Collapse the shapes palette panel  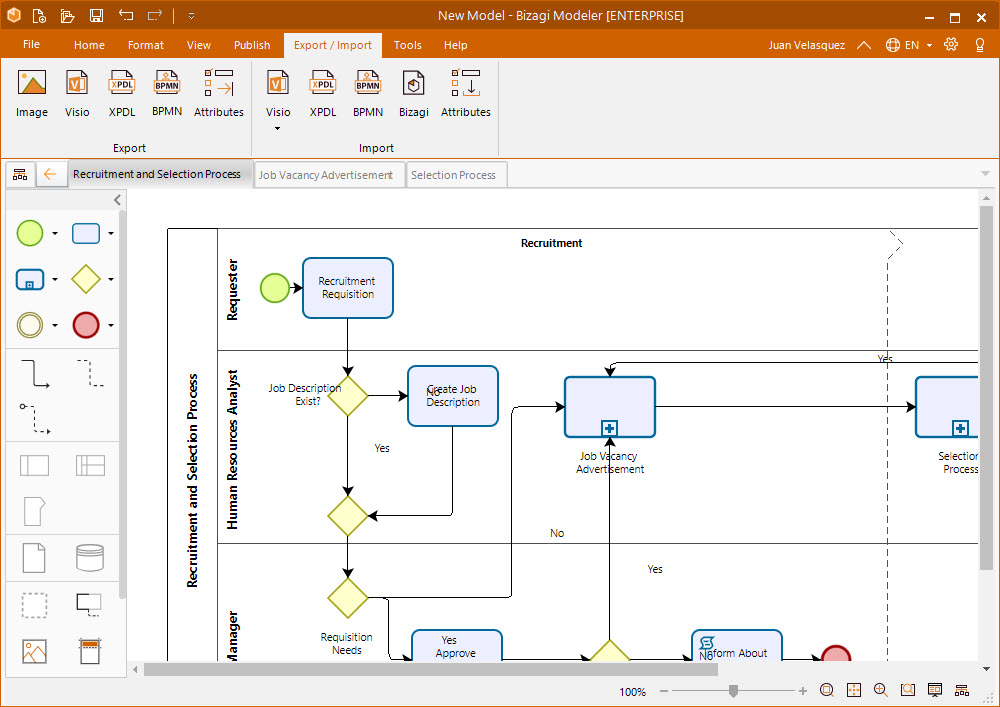[x=117, y=200]
